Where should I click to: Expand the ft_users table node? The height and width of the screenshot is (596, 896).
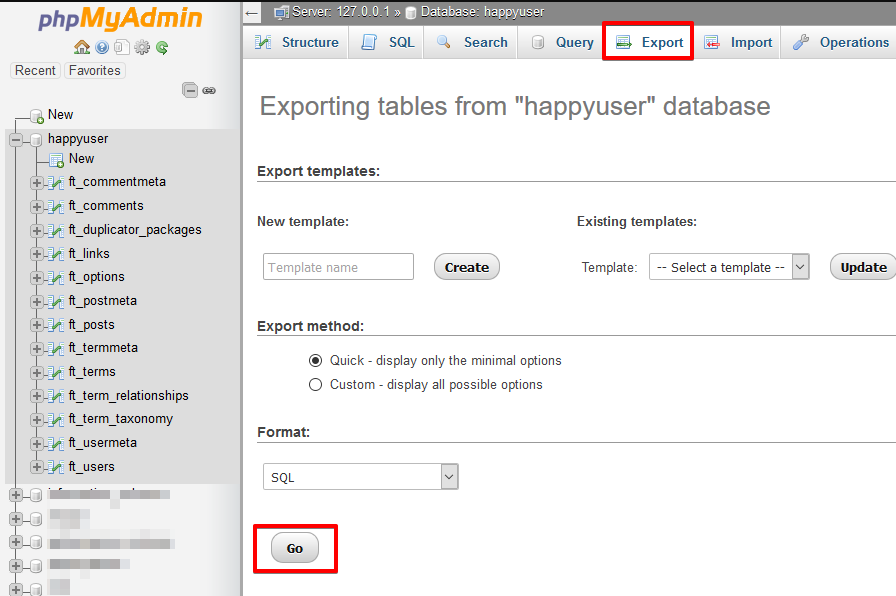tap(37, 467)
